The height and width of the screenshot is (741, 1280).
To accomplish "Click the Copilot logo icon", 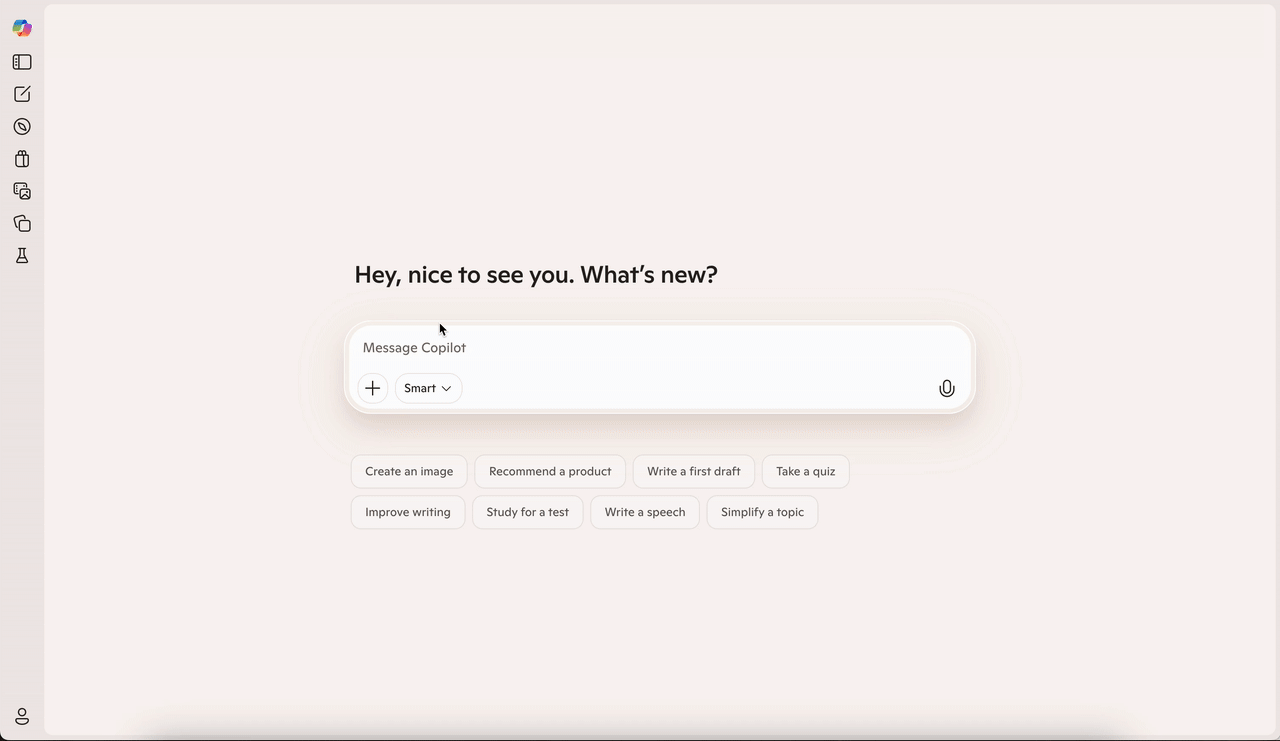I will 22,29.
